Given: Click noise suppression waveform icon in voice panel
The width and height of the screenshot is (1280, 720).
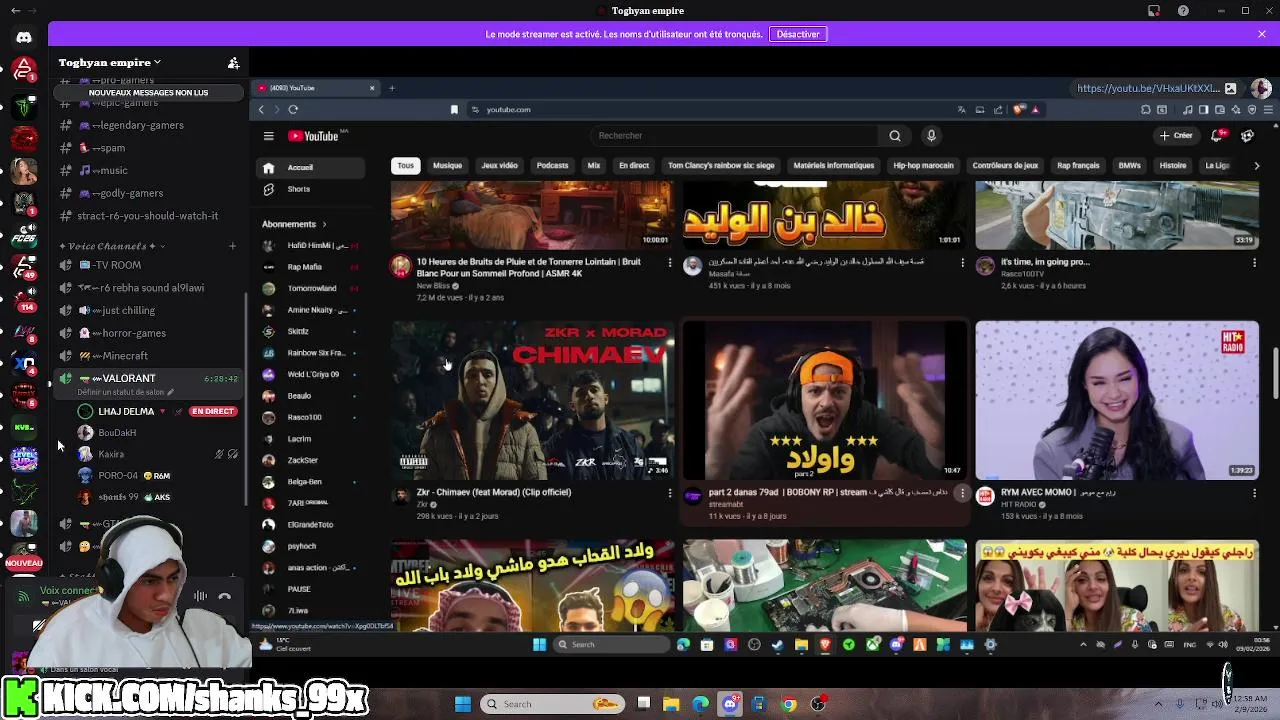Looking at the screenshot, I should pyautogui.click(x=201, y=596).
